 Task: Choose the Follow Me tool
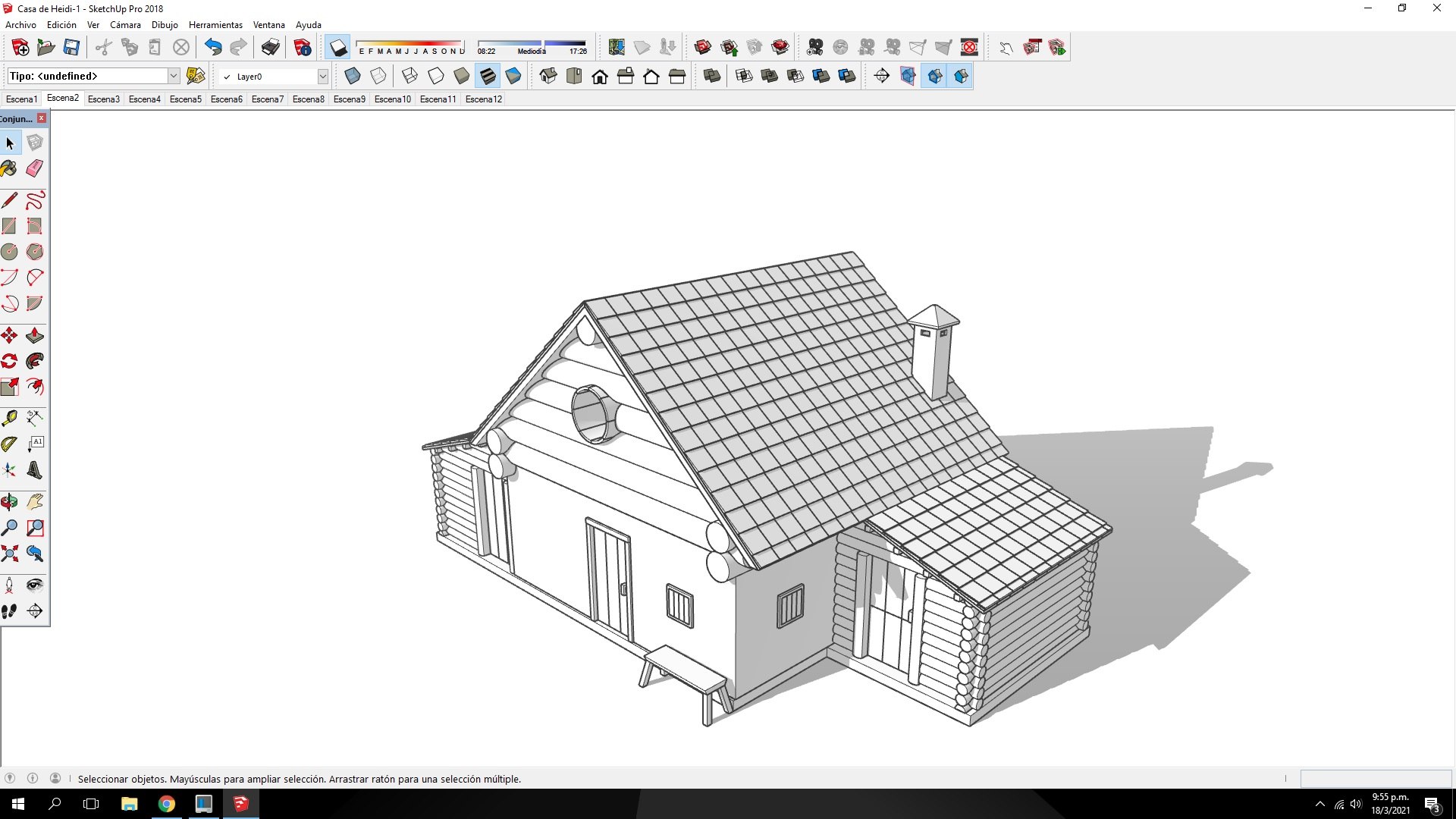pyautogui.click(x=35, y=361)
